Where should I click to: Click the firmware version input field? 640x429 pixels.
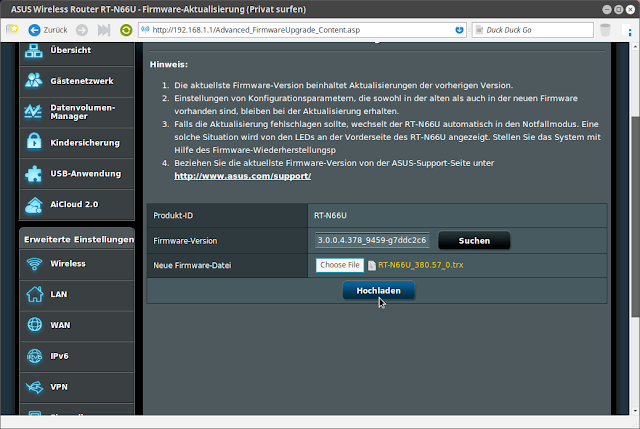[372, 240]
